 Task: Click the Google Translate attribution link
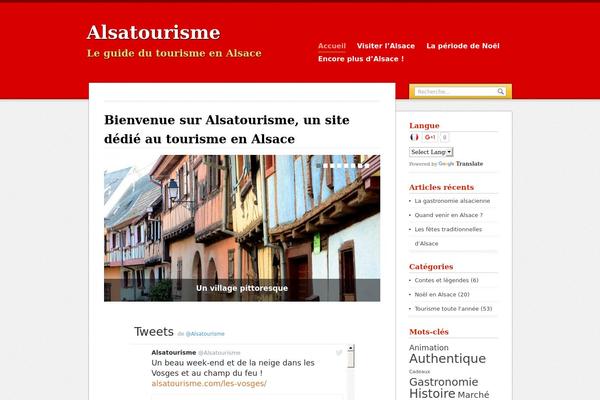coord(461,164)
